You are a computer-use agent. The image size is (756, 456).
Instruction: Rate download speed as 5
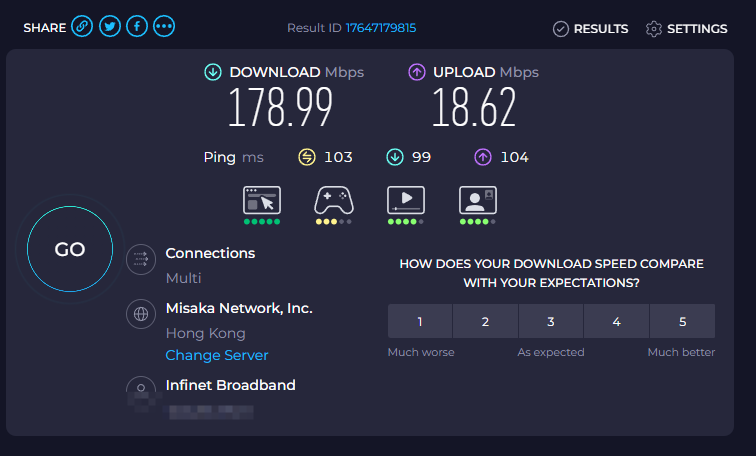[x=682, y=321]
